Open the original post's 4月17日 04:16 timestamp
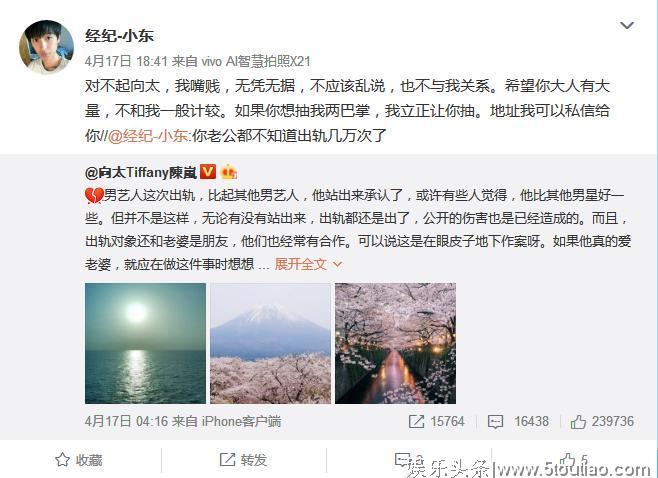658x478 pixels. point(126,421)
